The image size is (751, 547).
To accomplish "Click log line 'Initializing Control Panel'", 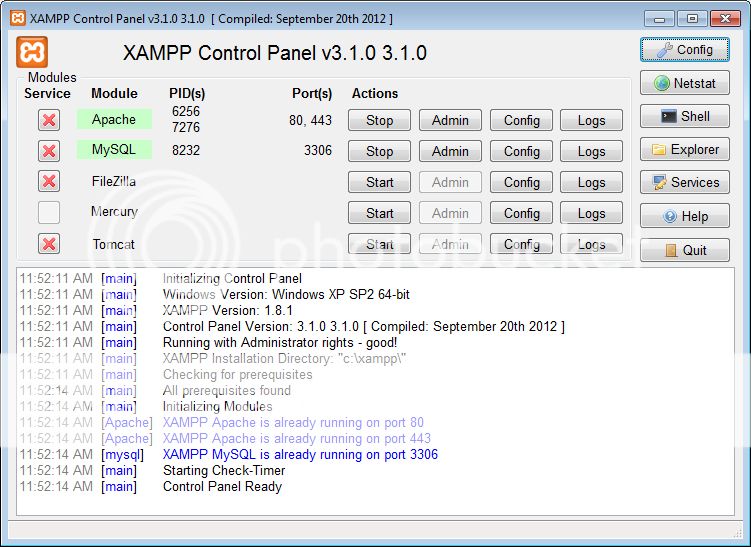I will (232, 278).
